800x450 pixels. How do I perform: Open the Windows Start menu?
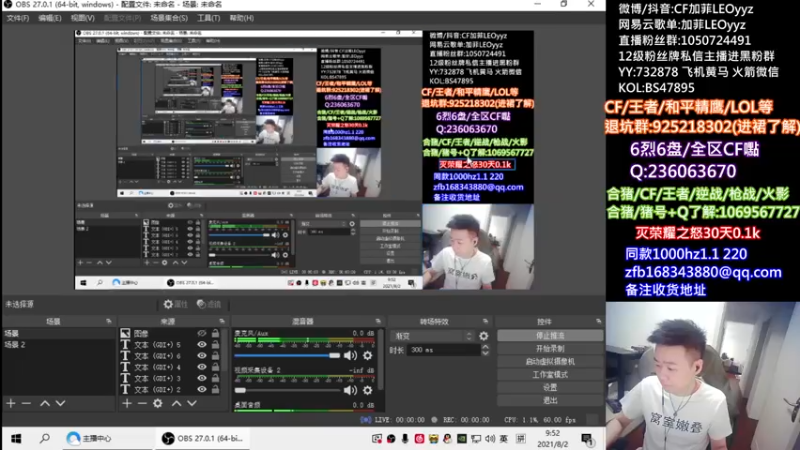click(x=16, y=438)
